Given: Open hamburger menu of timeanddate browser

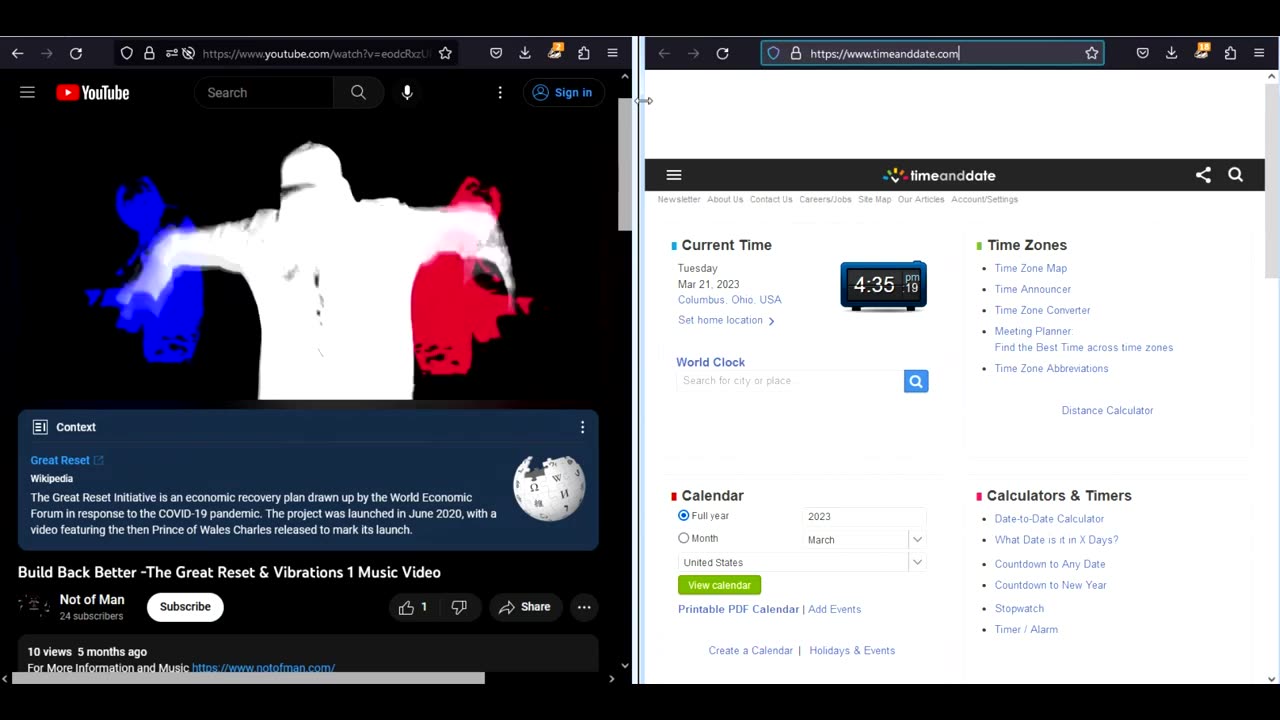Looking at the screenshot, I should tap(1259, 53).
